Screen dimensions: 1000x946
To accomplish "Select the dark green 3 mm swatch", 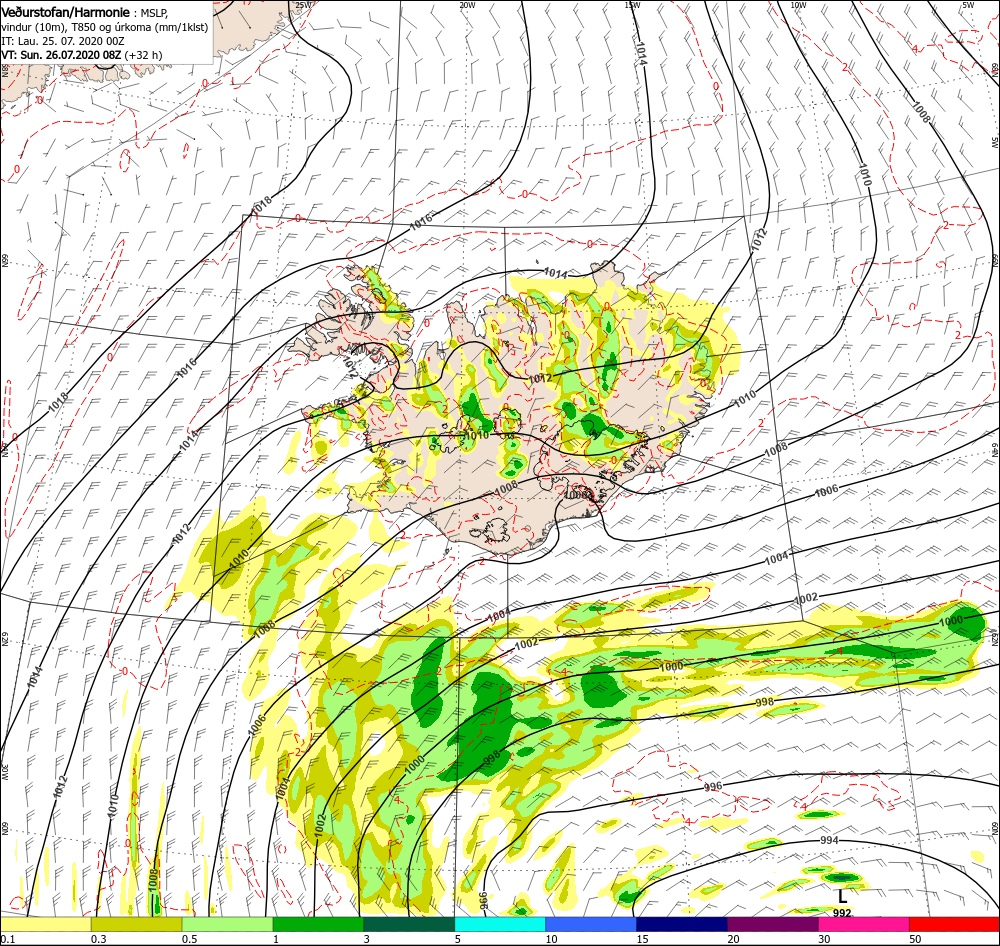I will click(x=409, y=924).
